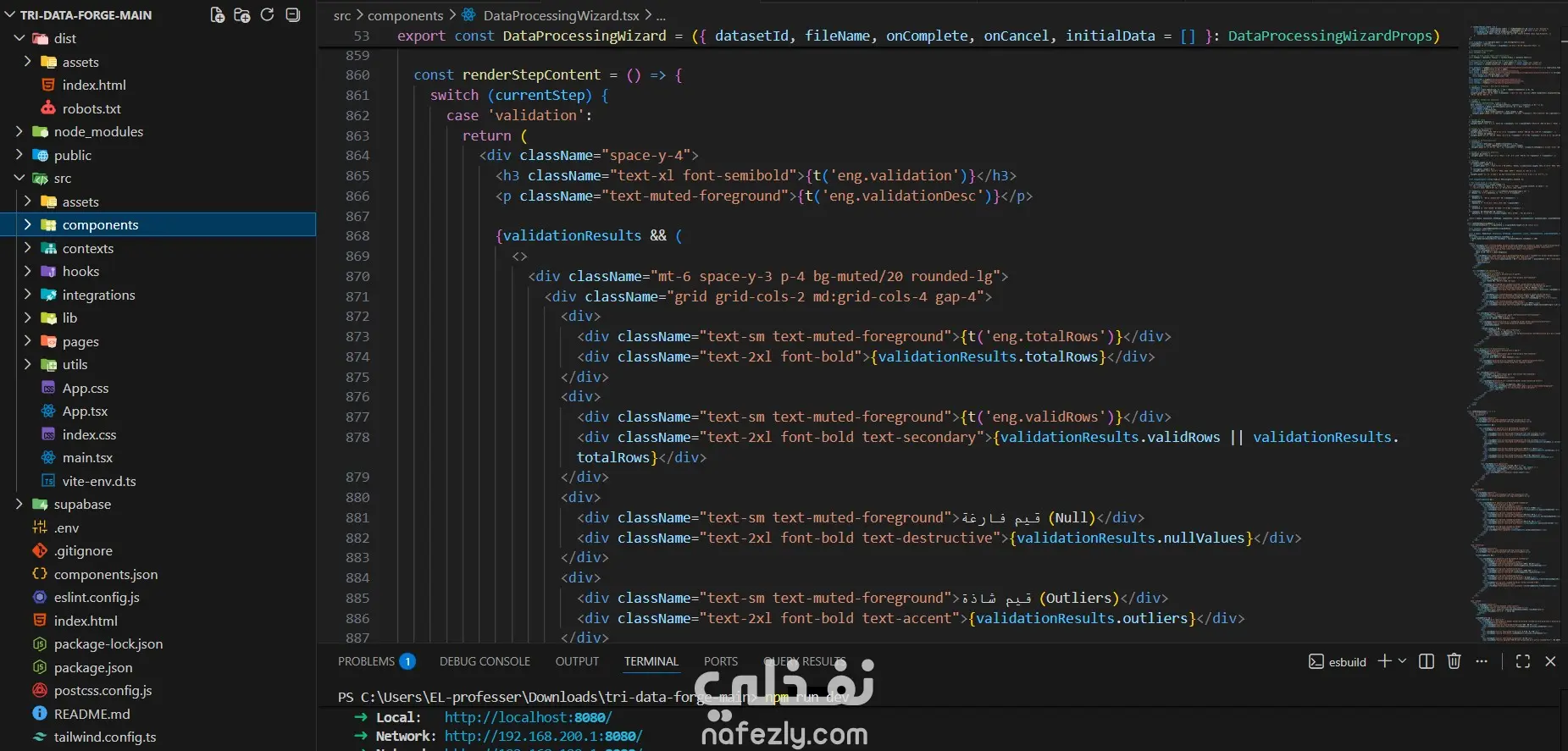Screen dimensions: 1568x751
Task: Click the code minimap overview
Action: 1516,332
